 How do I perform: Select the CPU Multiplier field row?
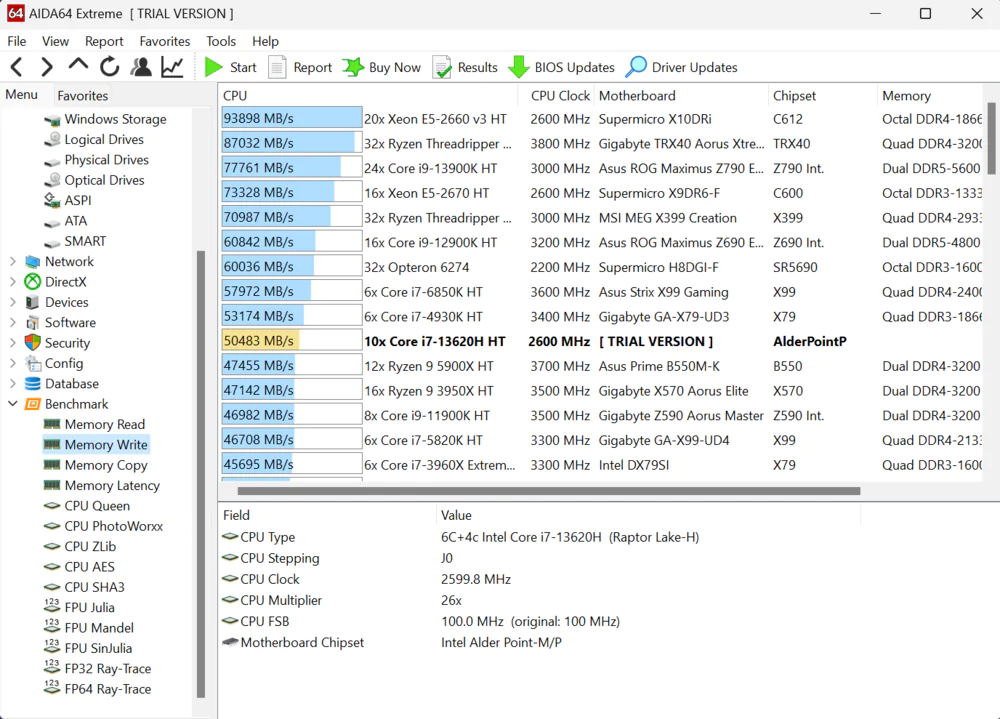click(540, 600)
